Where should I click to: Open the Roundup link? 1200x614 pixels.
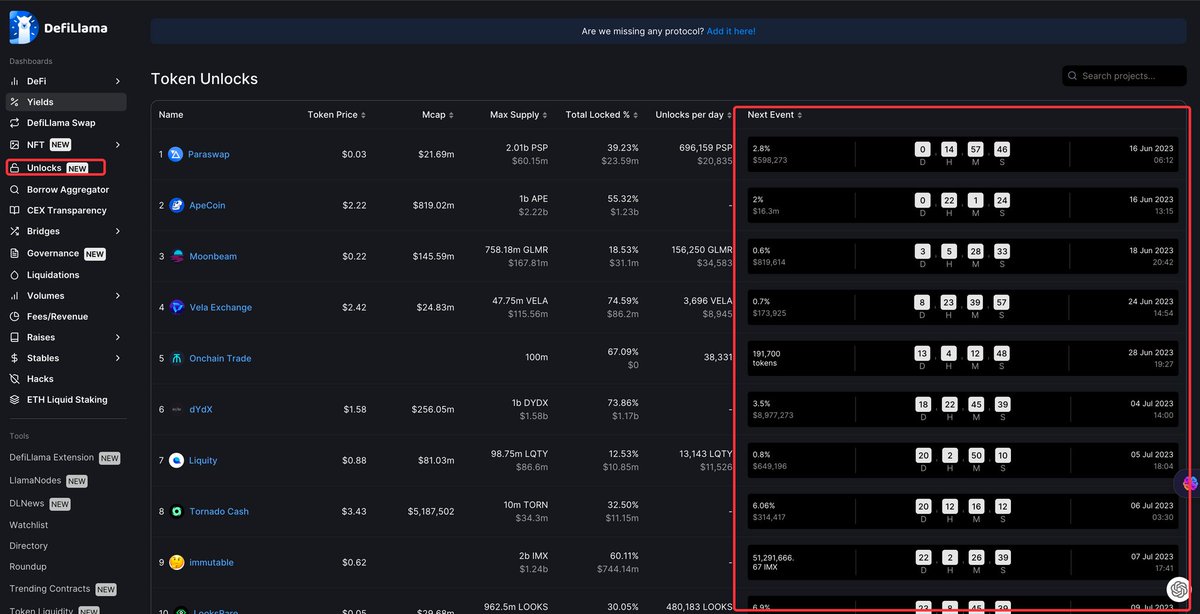pyautogui.click(x=29, y=567)
